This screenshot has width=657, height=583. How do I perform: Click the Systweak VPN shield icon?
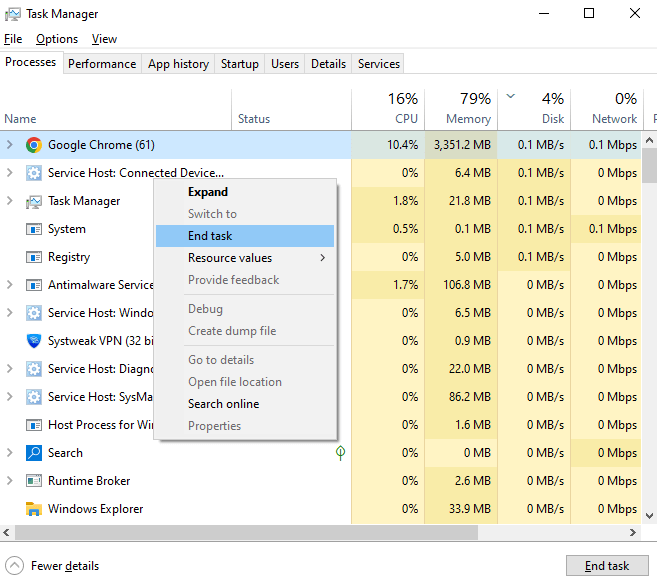[x=33, y=341]
